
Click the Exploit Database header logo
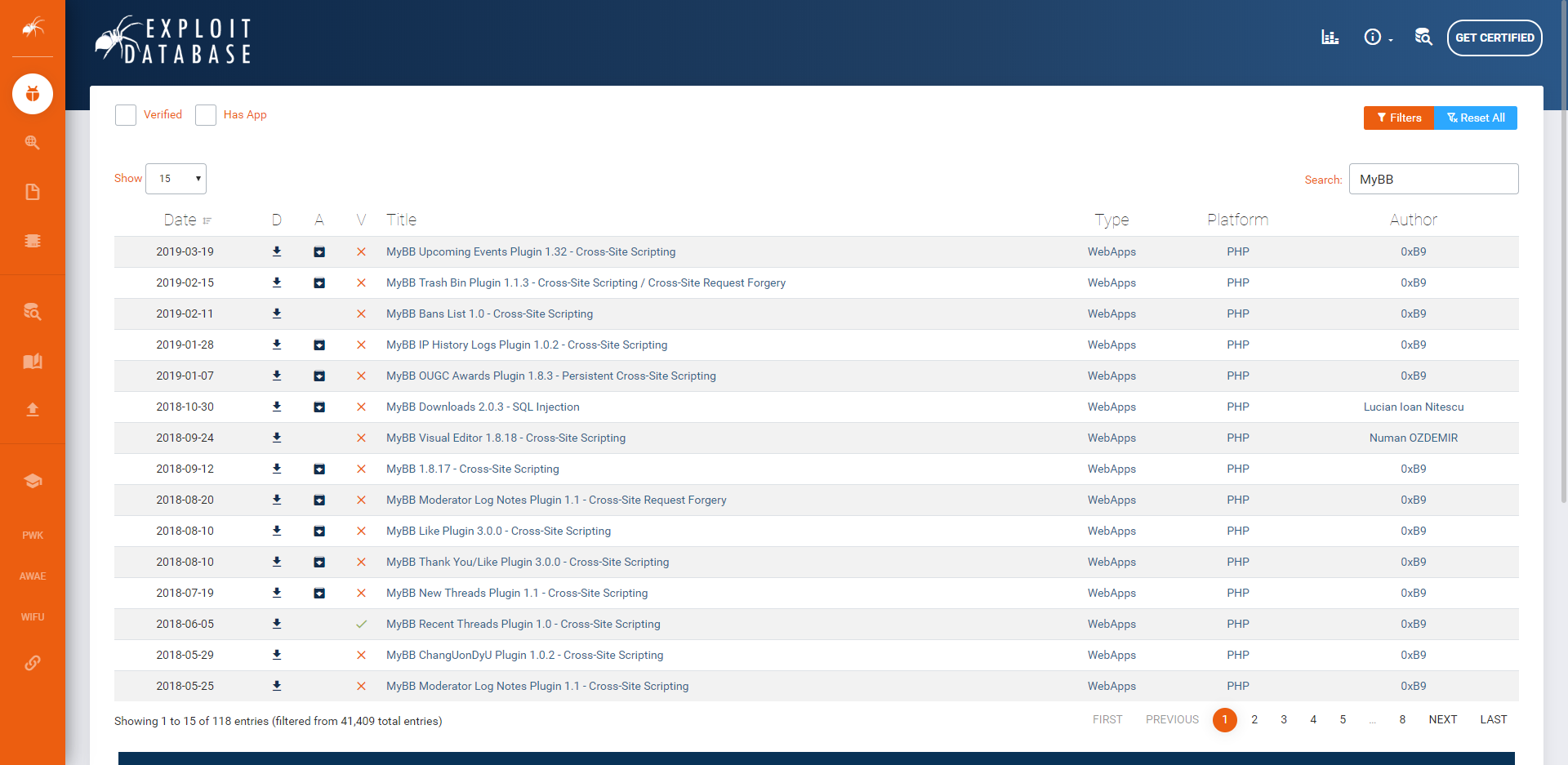pos(173,41)
